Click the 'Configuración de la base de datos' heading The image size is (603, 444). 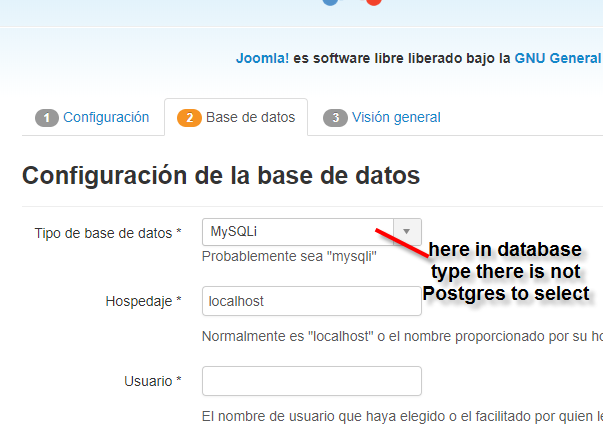(221, 176)
